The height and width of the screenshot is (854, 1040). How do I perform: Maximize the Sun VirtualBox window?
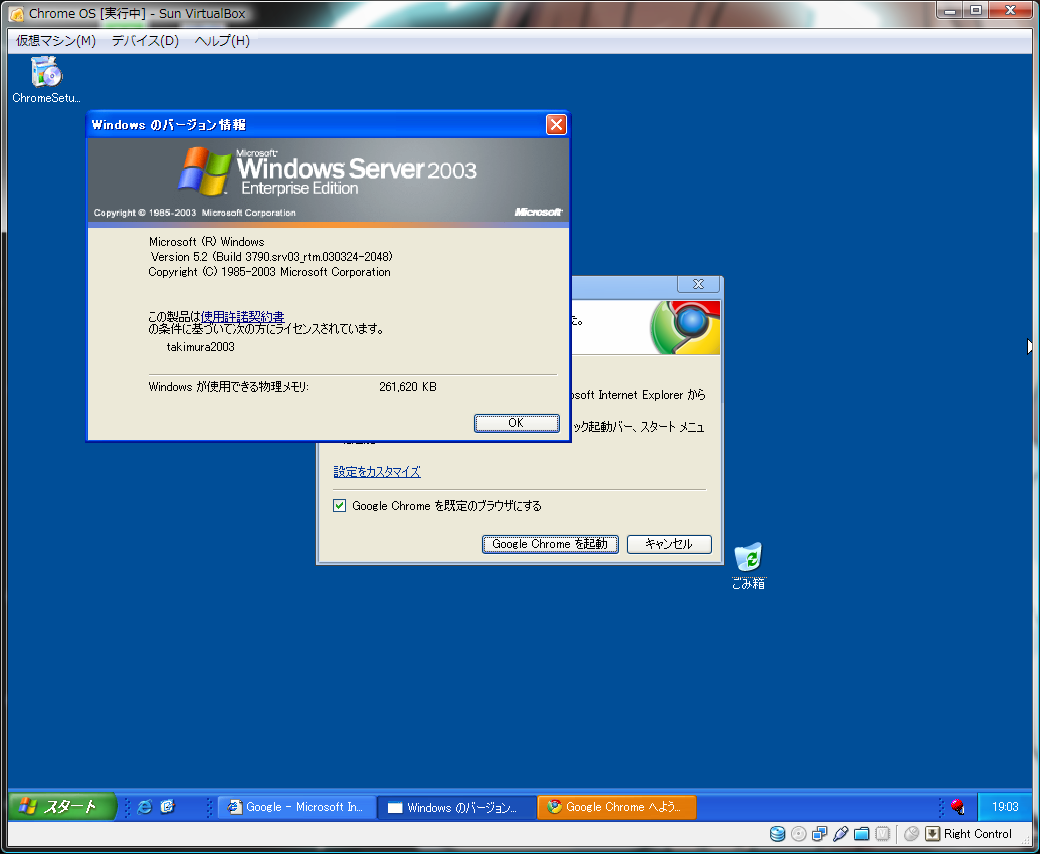[976, 11]
